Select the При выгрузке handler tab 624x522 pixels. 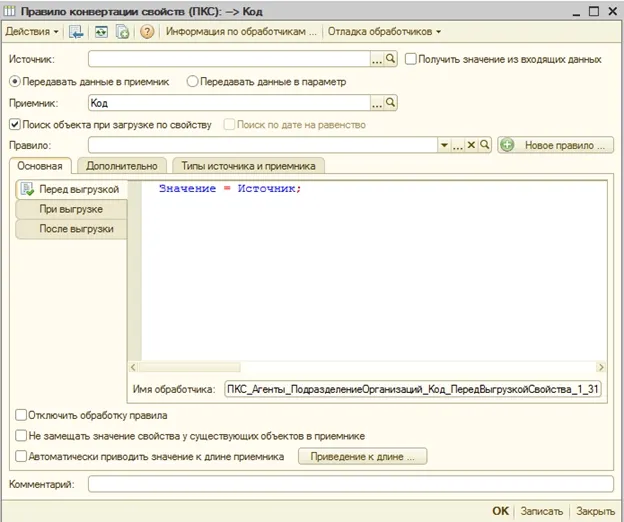pyautogui.click(x=71, y=209)
